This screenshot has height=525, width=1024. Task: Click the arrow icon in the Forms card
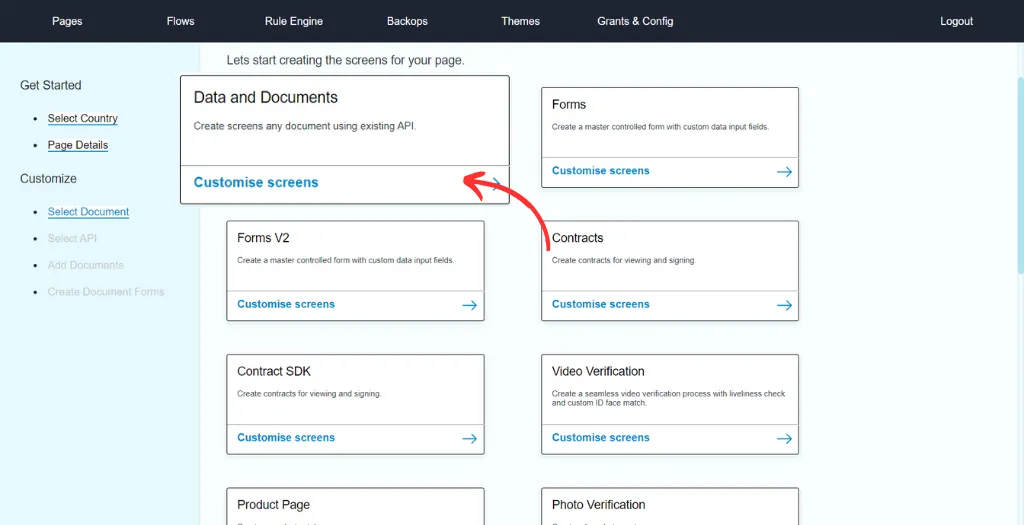(784, 172)
